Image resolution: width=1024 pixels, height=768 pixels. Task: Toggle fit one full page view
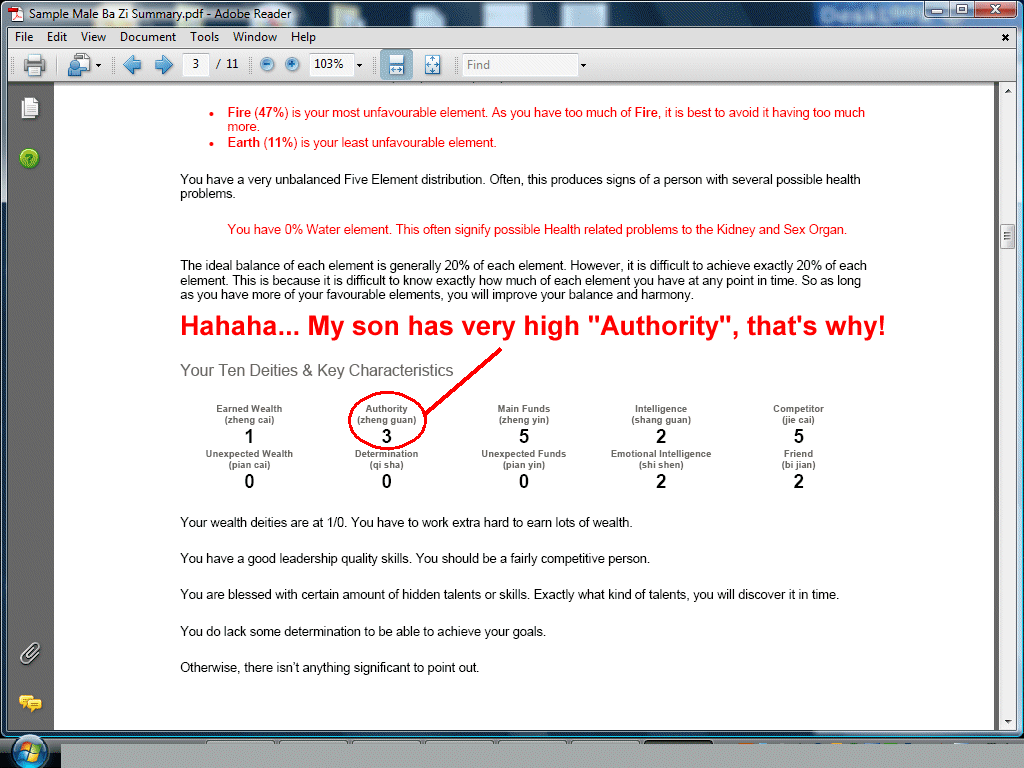coord(432,65)
